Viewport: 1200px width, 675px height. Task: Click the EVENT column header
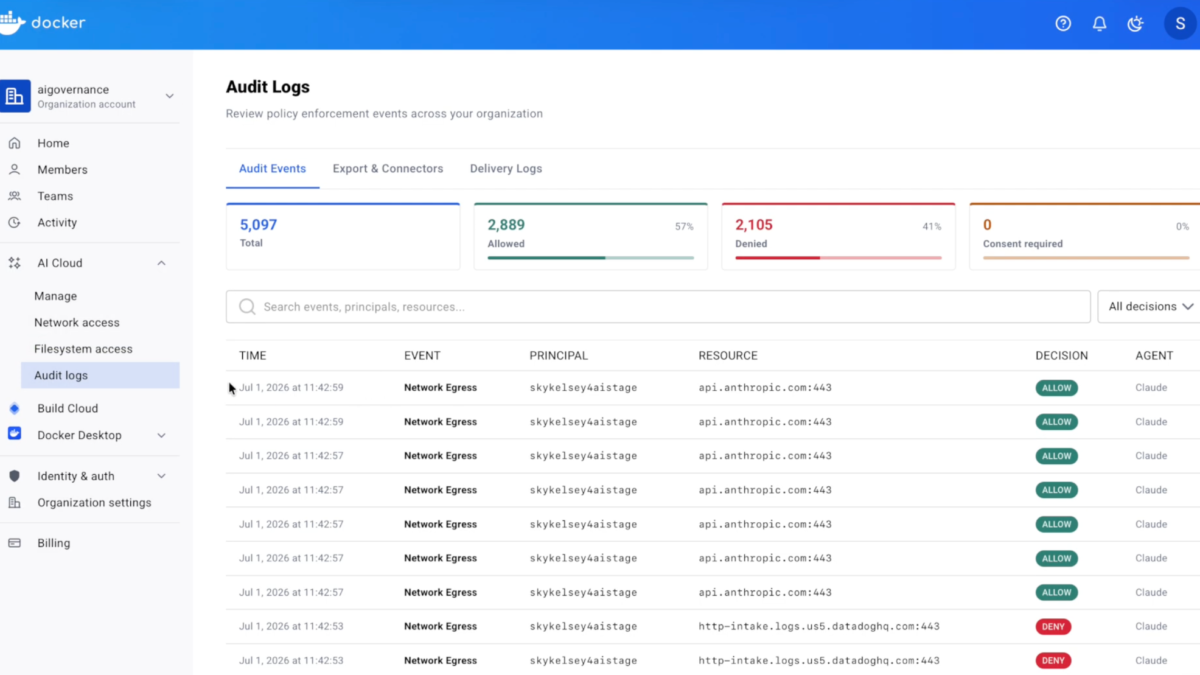422,355
